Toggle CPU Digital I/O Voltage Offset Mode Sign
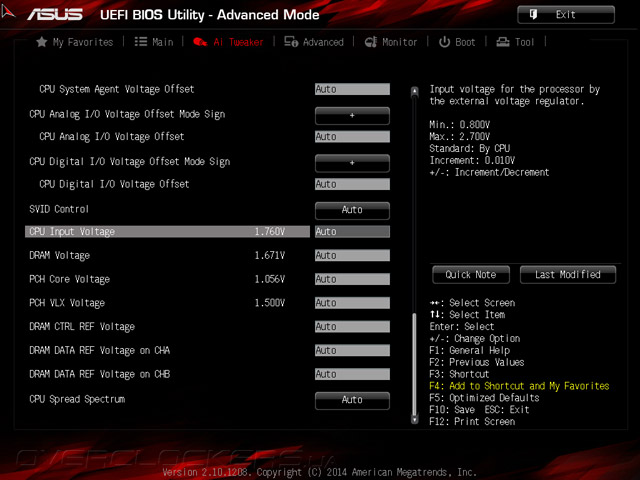640x480 pixels. 352,163
